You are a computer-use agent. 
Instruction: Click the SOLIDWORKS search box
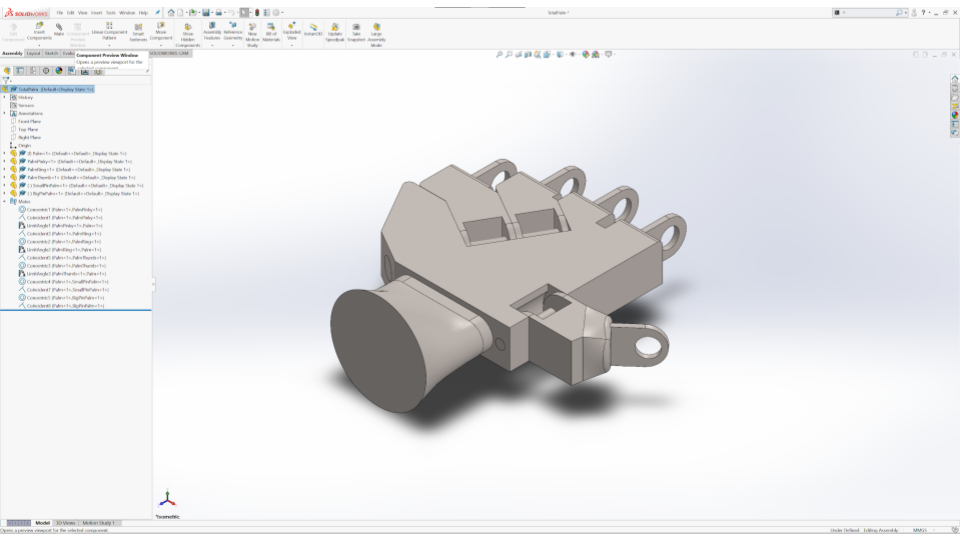[870, 12]
